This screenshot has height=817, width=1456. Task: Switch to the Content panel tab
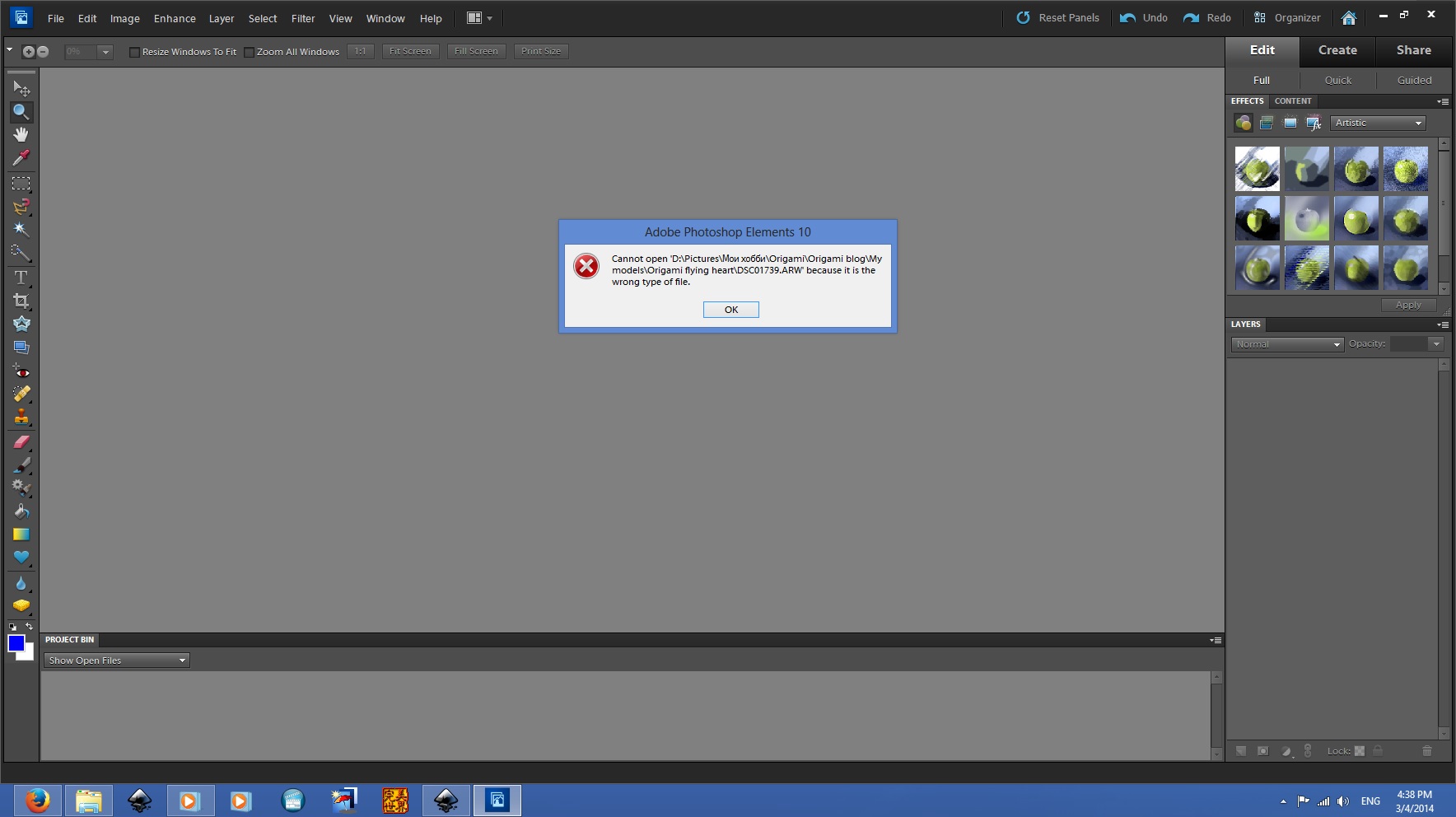[x=1293, y=101]
